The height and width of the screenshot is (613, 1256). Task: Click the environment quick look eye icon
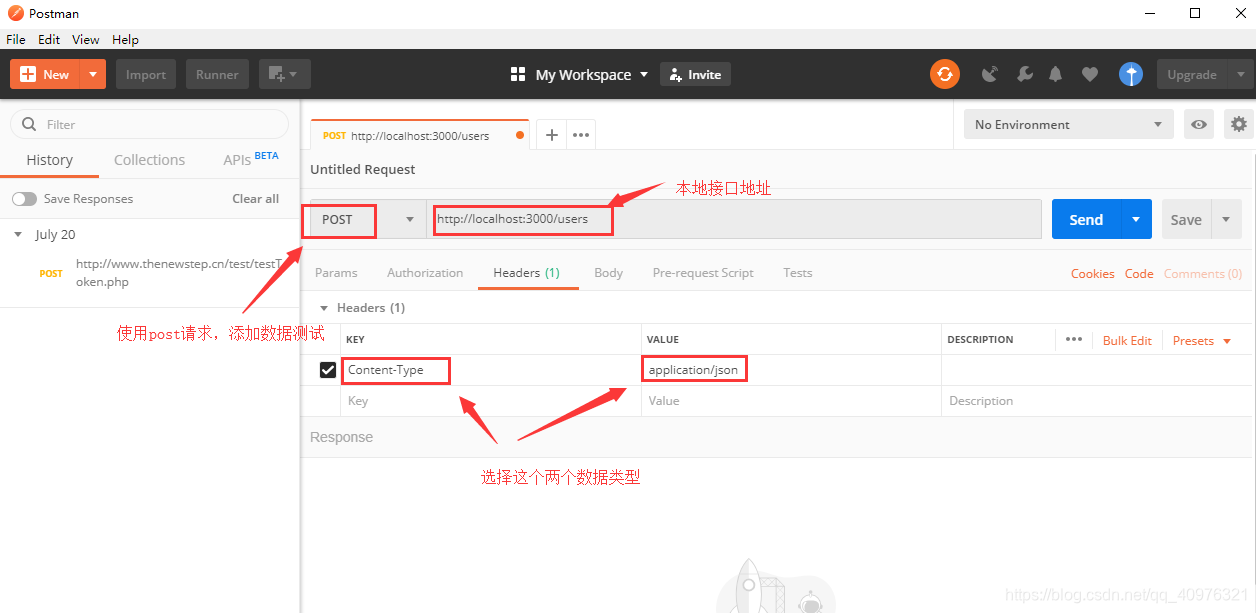(1199, 124)
